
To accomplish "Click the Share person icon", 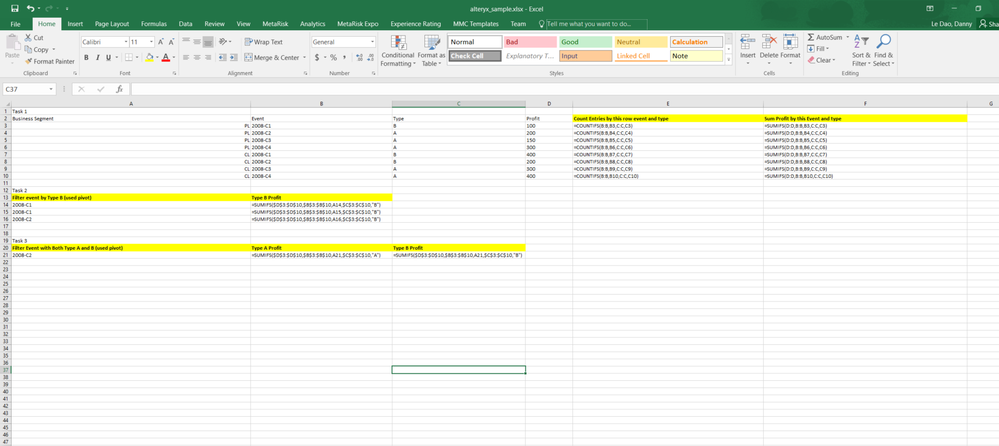I will tap(982, 24).
